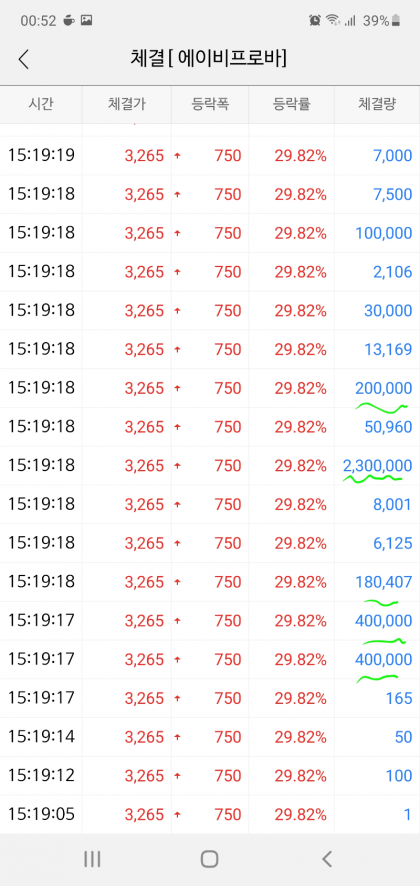Tap the 체결 [에이비프로바] title
420x886 pixels.
pyautogui.click(x=209, y=59)
